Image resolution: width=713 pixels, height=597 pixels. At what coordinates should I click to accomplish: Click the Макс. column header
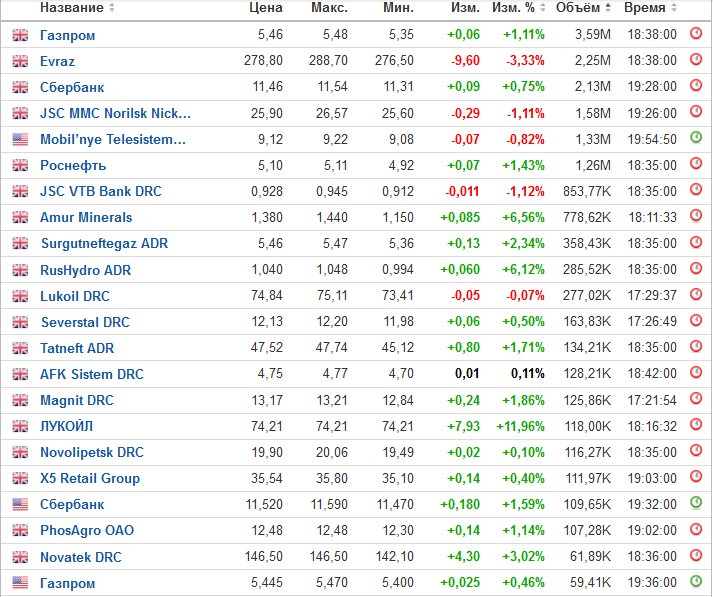329,8
